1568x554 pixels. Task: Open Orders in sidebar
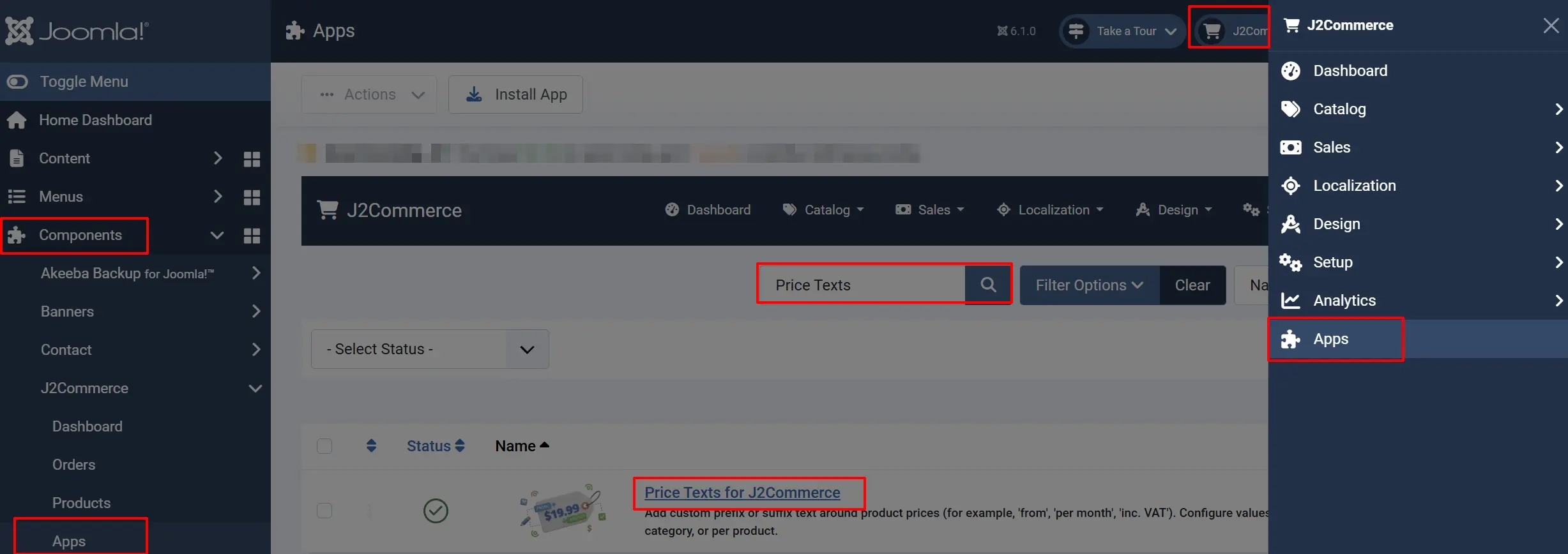point(74,465)
